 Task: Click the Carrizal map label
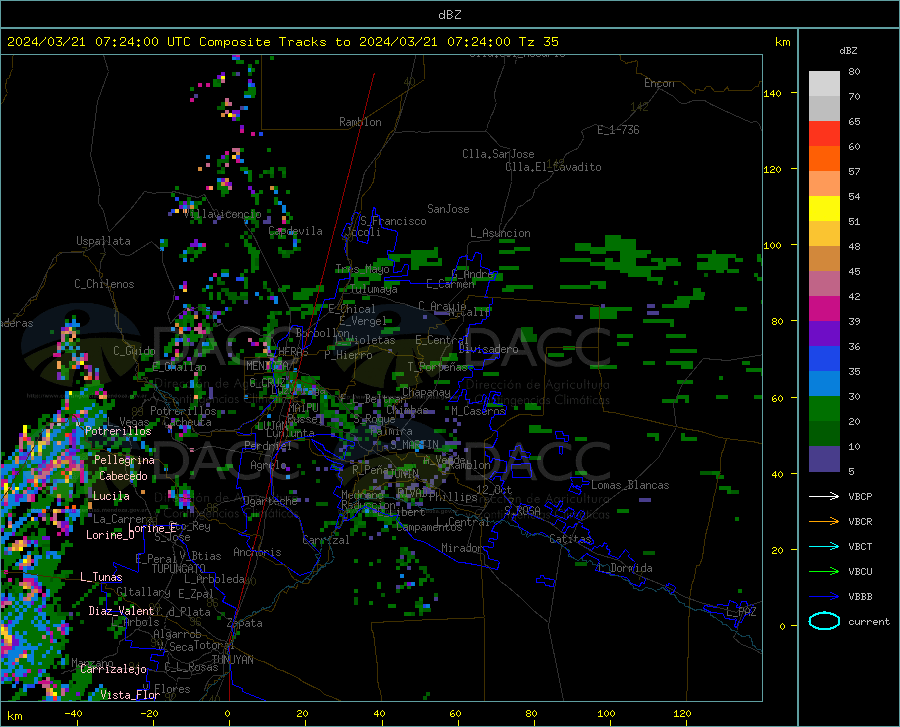point(325,541)
